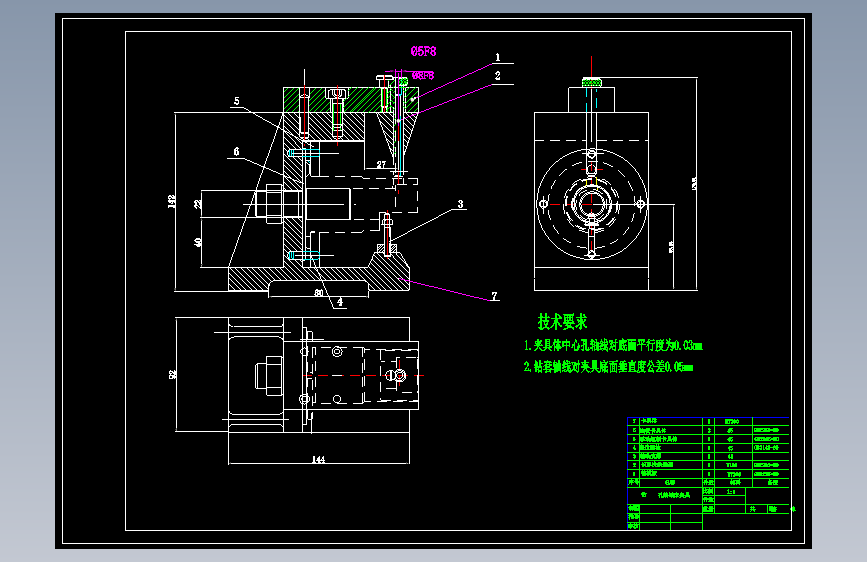Select callout balloon number 7 on drawing
Image resolution: width=867 pixels, height=562 pixels.
494,296
